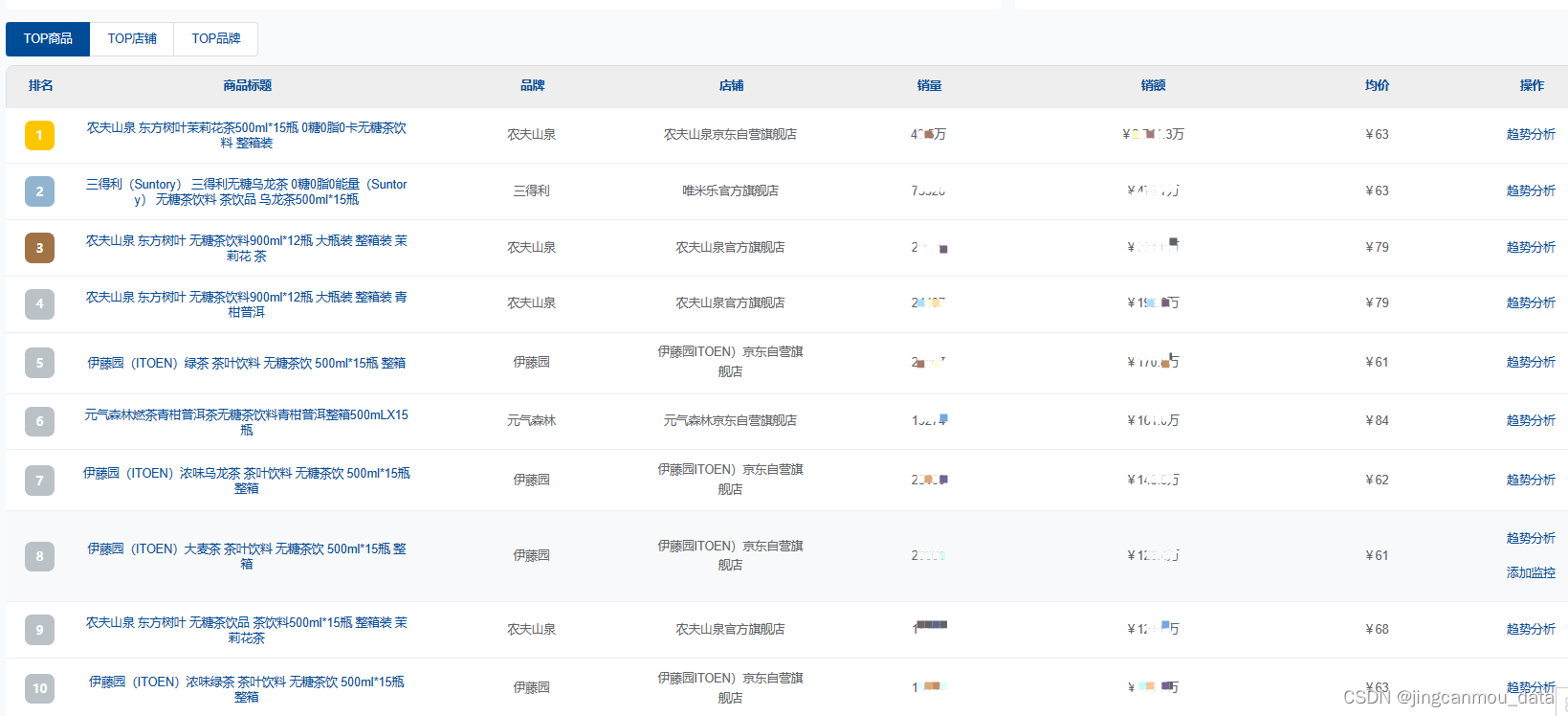Image resolution: width=1568 pixels, height=716 pixels.
Task: Click the rank 5 badge
Action: [39, 363]
